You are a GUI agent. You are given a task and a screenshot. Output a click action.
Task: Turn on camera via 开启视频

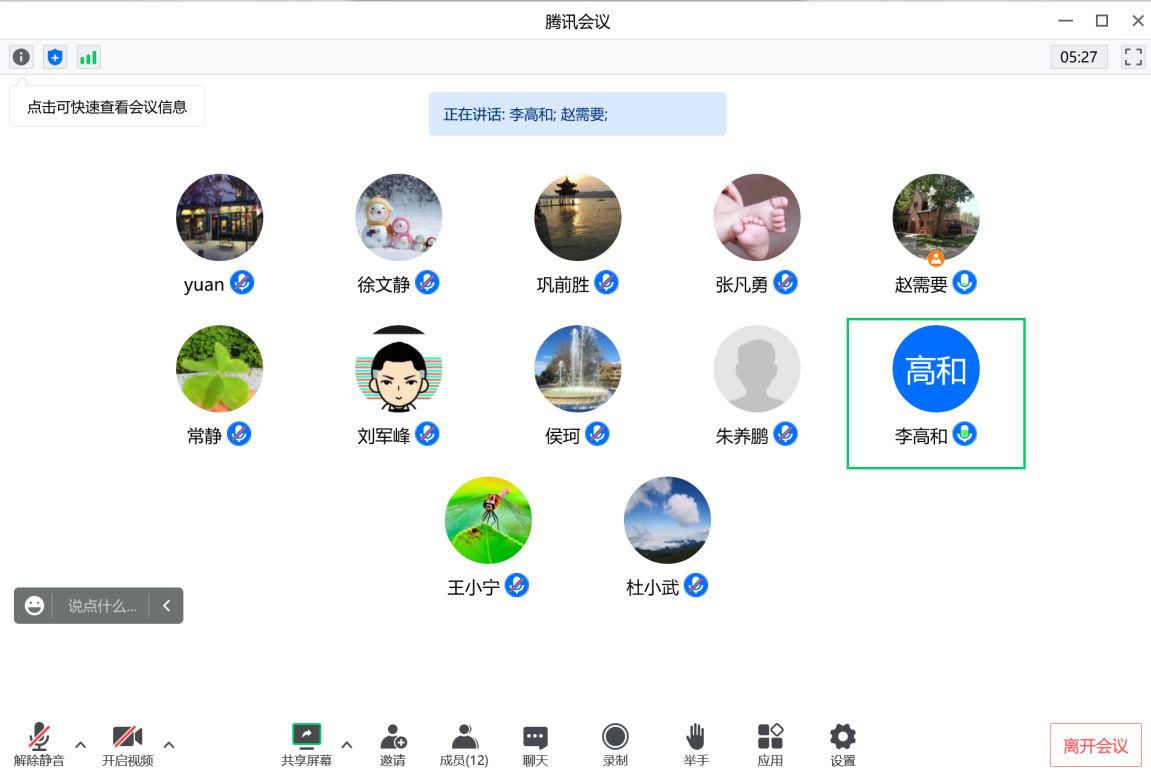click(127, 745)
